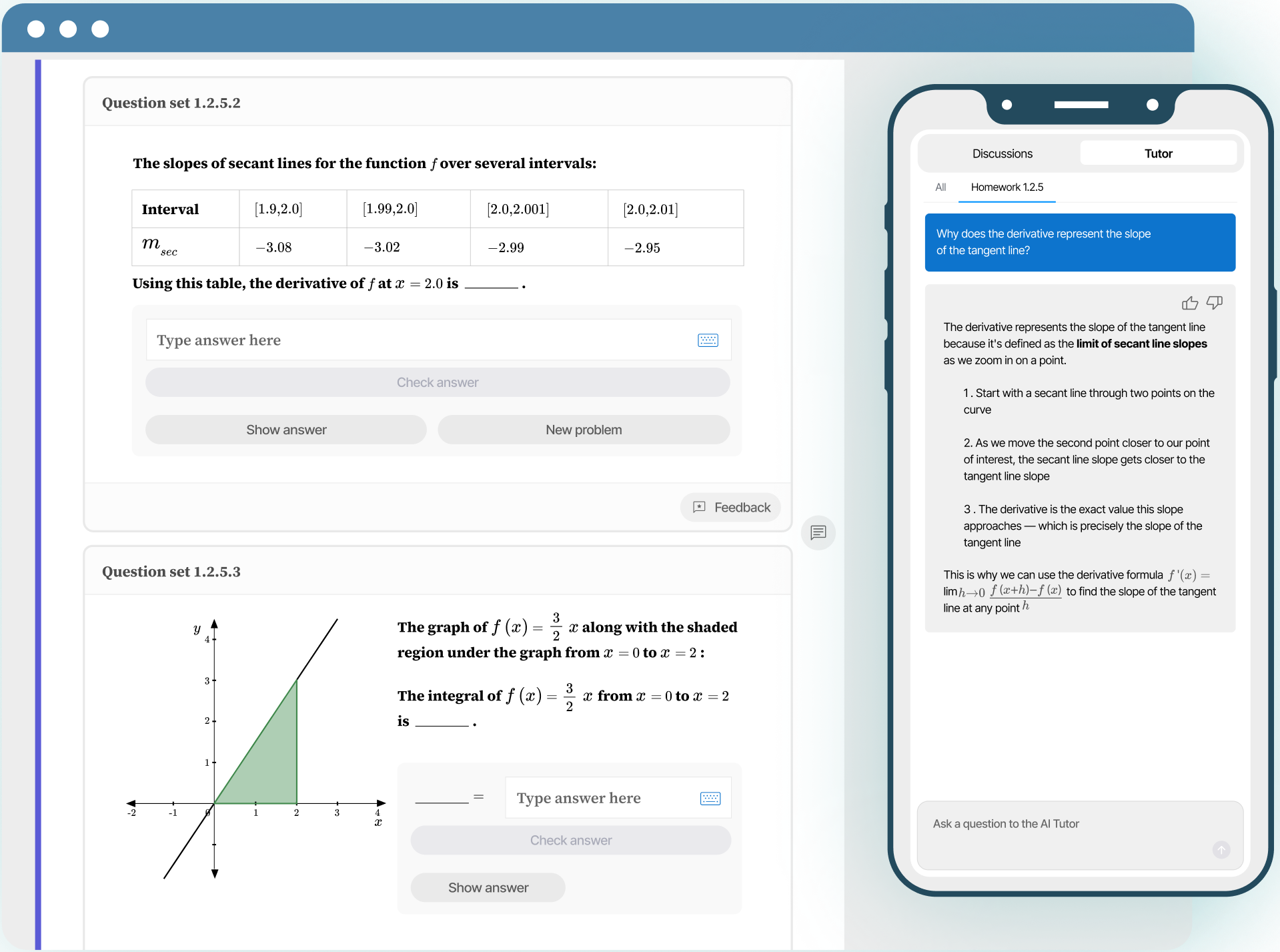Click the thumbs up icon on tutor response
This screenshot has height=952, width=1280.
pos(1189,304)
